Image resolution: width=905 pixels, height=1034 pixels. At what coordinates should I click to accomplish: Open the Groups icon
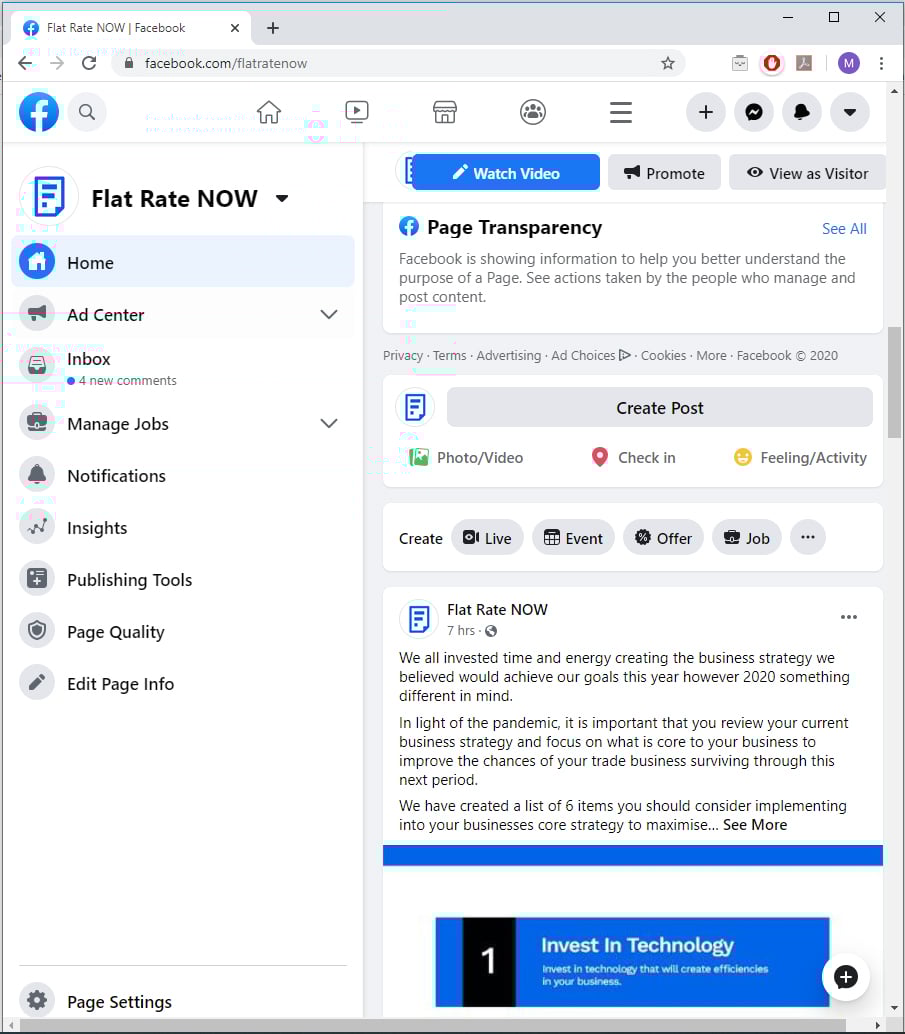coord(533,112)
